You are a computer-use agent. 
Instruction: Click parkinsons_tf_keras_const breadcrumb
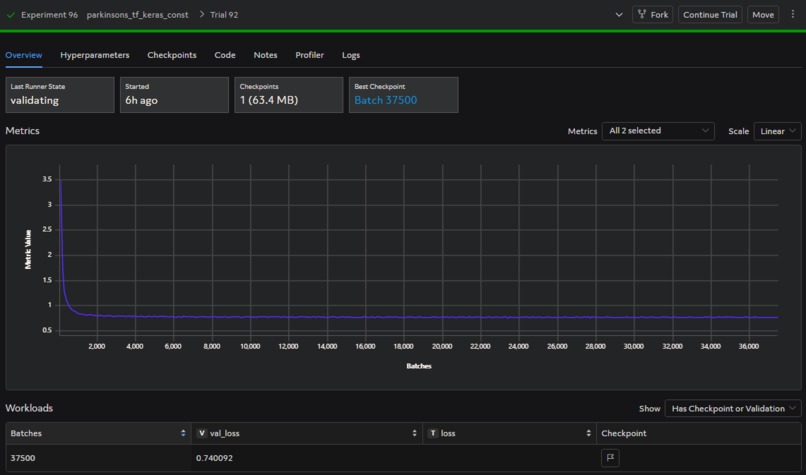pyautogui.click(x=137, y=15)
